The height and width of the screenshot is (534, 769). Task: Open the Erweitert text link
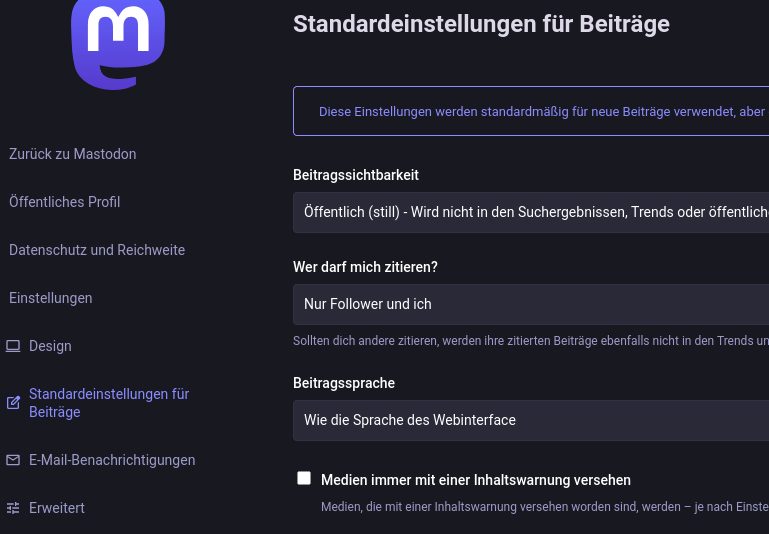[57, 508]
